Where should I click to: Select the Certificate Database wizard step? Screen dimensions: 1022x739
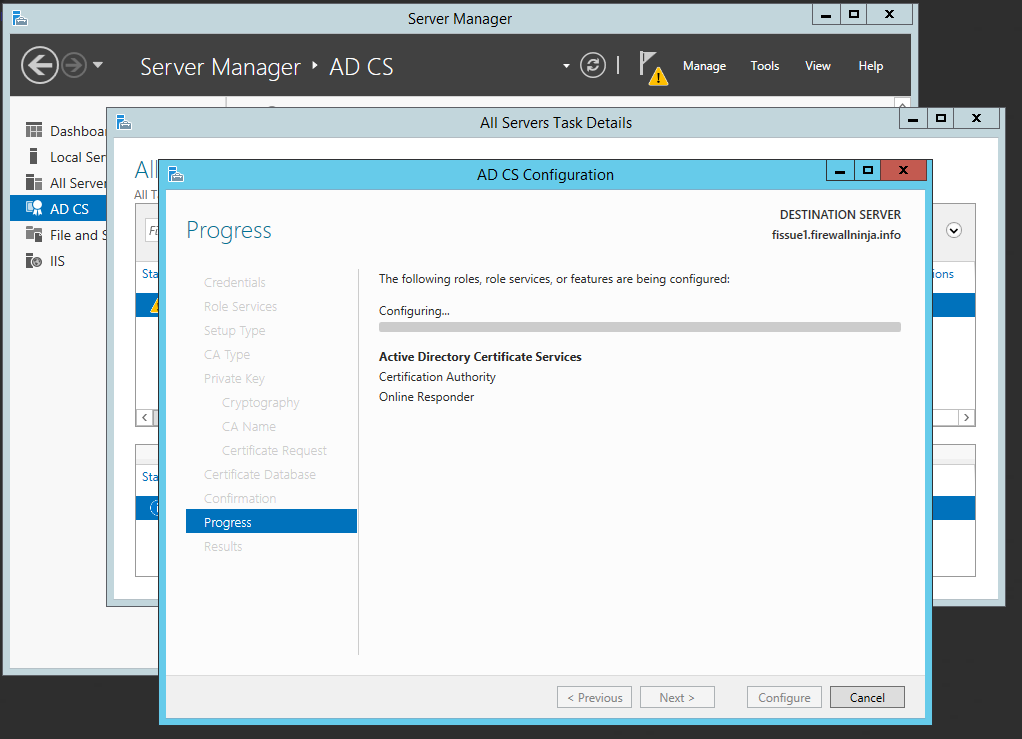(x=259, y=474)
